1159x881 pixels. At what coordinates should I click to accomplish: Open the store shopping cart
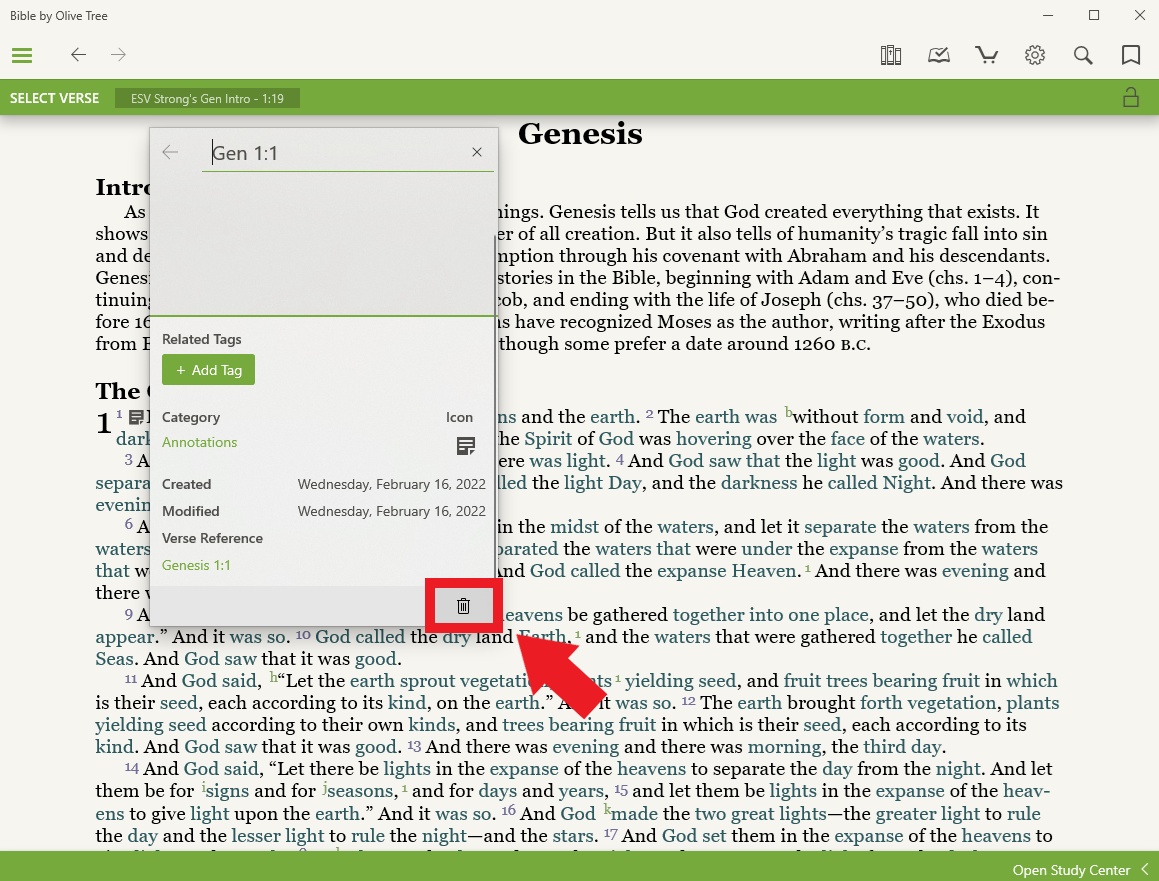(987, 55)
